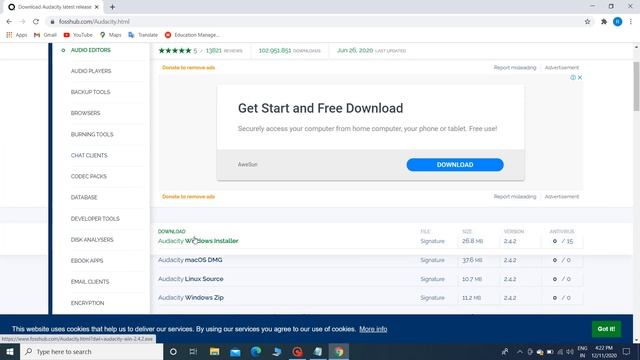Viewport: 640px width, 360px height.
Task: Open Cortana circle icon on taskbar
Action: tap(173, 352)
